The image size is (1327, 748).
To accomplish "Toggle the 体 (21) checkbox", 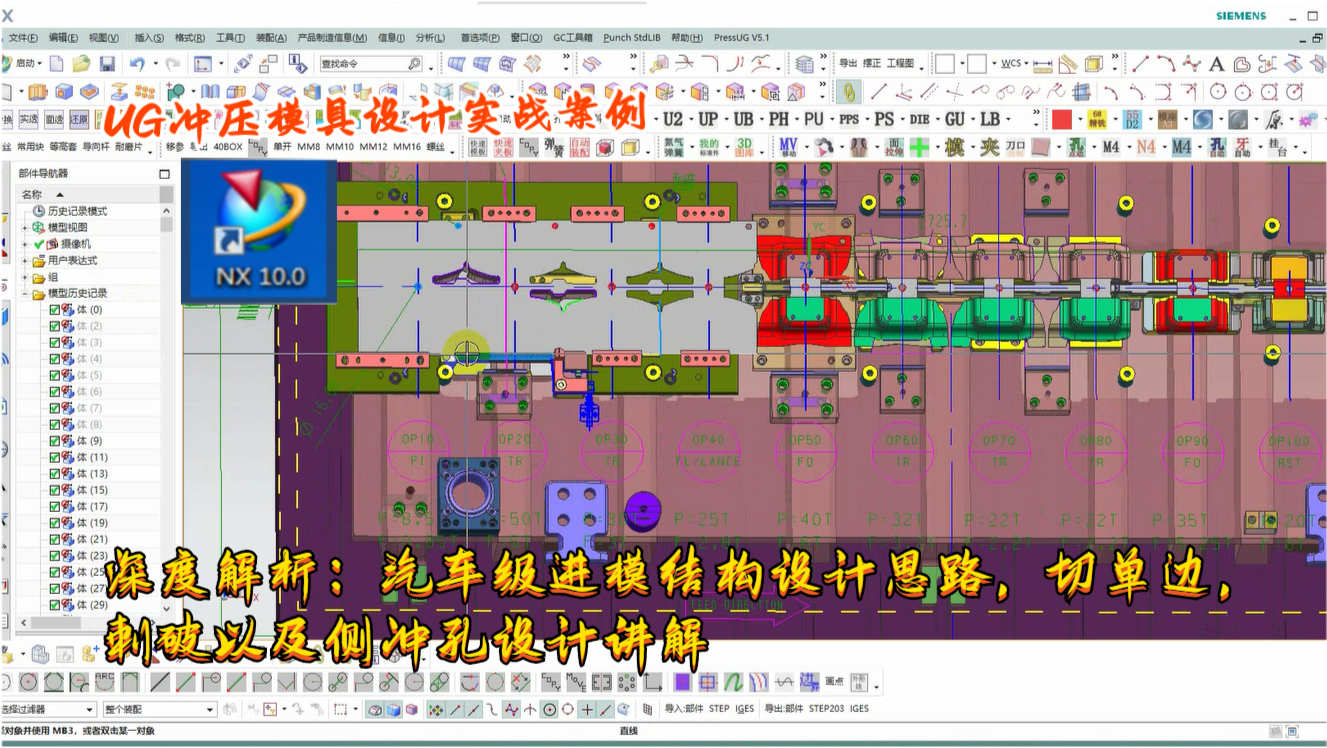I will 55,539.
